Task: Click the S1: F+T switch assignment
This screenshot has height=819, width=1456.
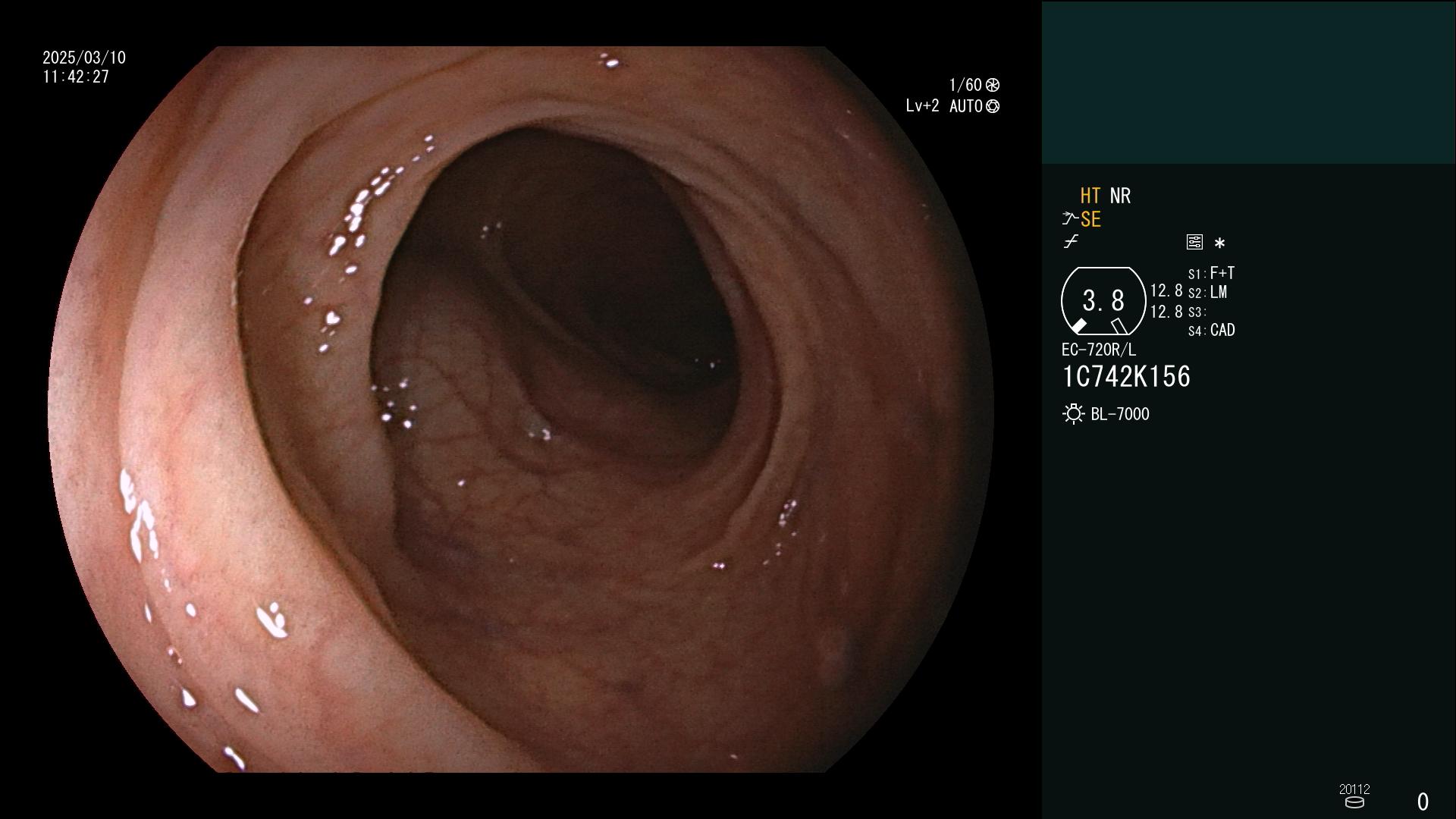Action: pos(1211,273)
